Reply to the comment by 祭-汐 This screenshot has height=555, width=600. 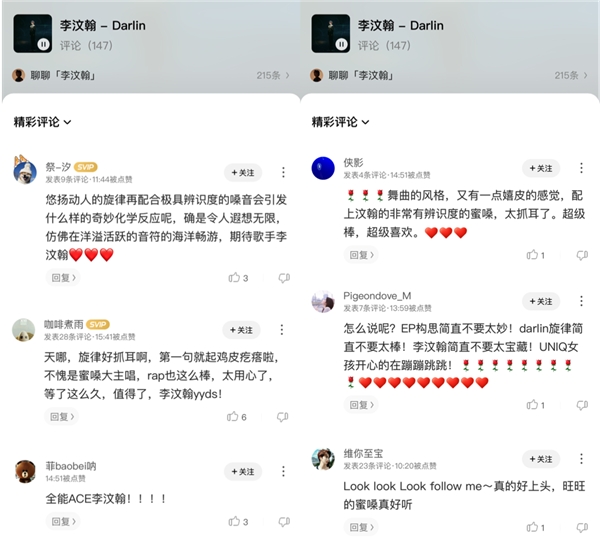coord(63,278)
